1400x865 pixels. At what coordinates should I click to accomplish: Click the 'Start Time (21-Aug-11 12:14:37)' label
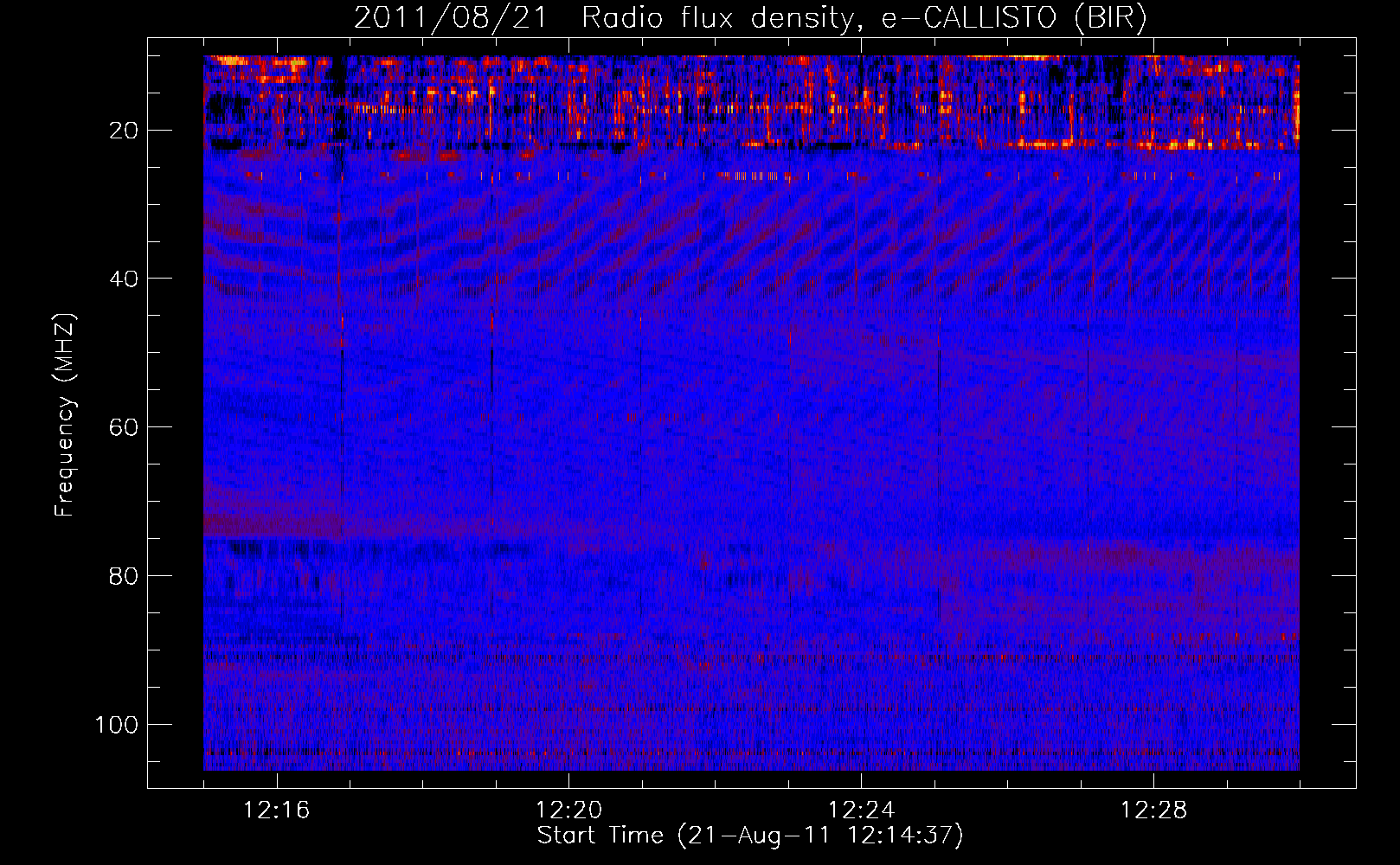750,836
